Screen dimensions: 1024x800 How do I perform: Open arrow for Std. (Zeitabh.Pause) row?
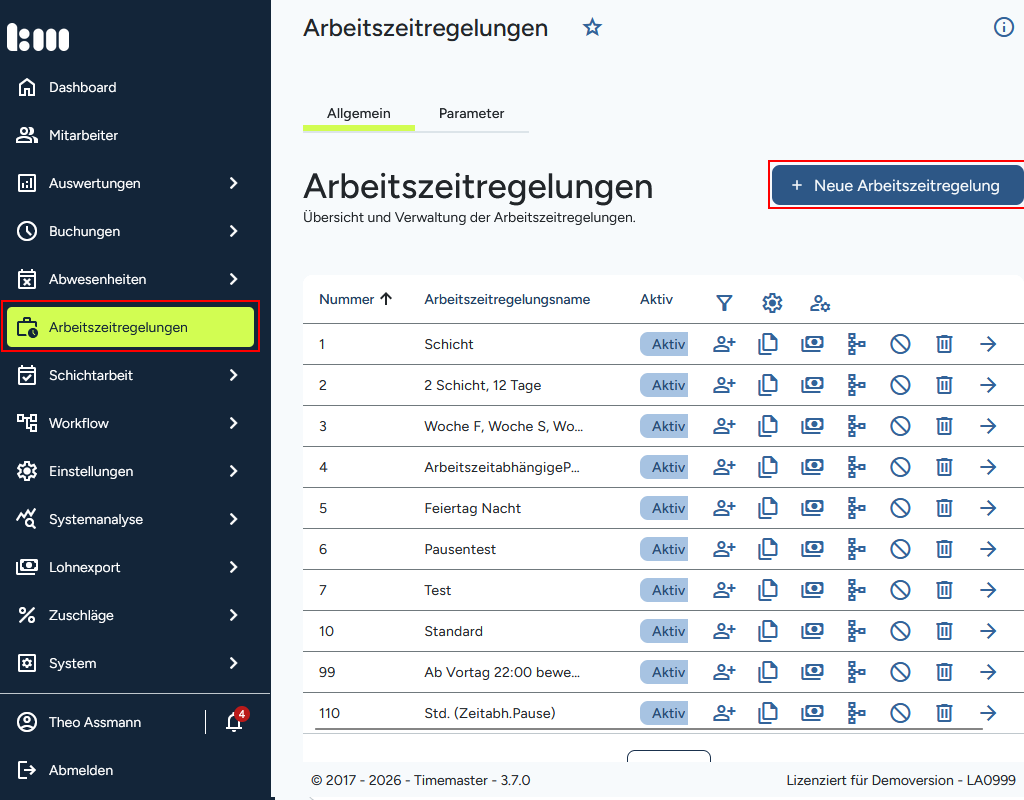(988, 712)
